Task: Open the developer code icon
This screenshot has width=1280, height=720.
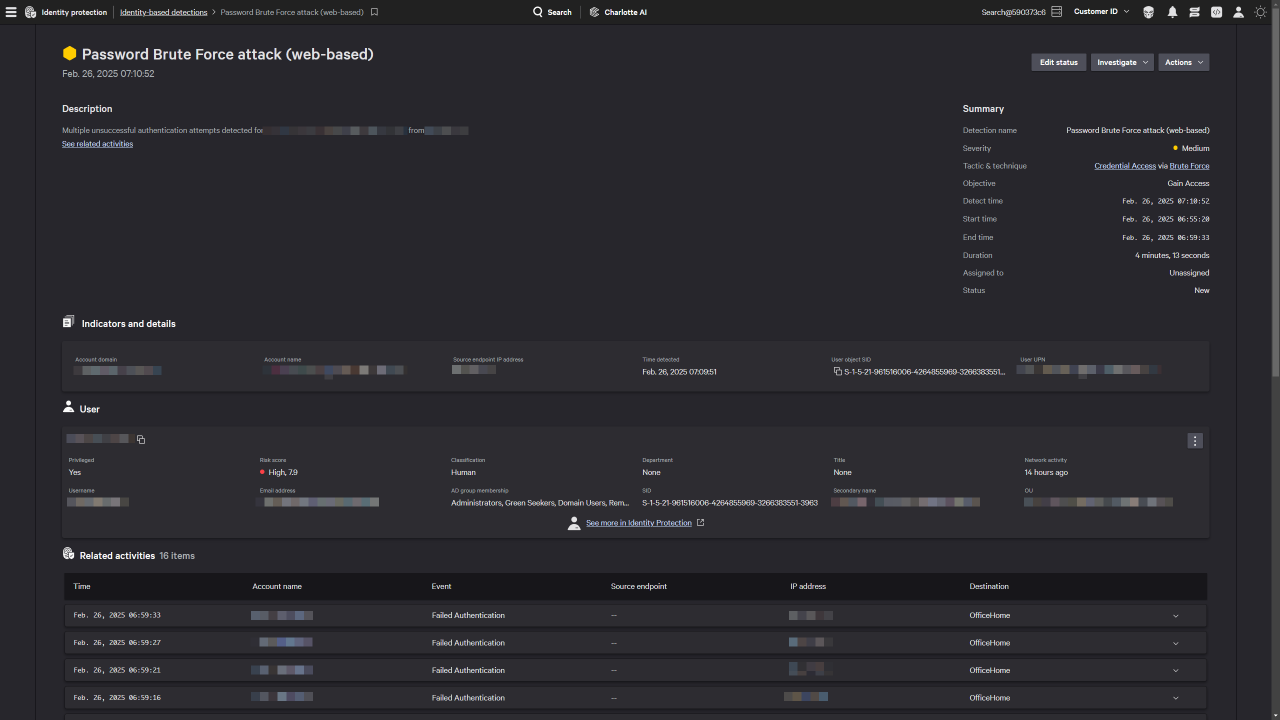Action: (x=1216, y=12)
